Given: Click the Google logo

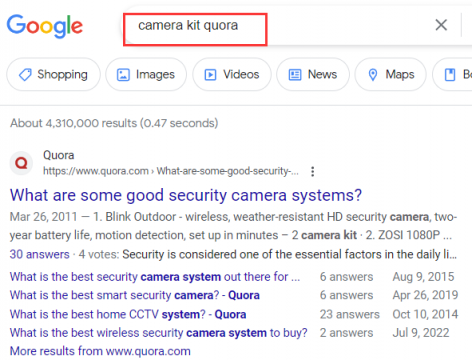Looking at the screenshot, I should 45,26.
